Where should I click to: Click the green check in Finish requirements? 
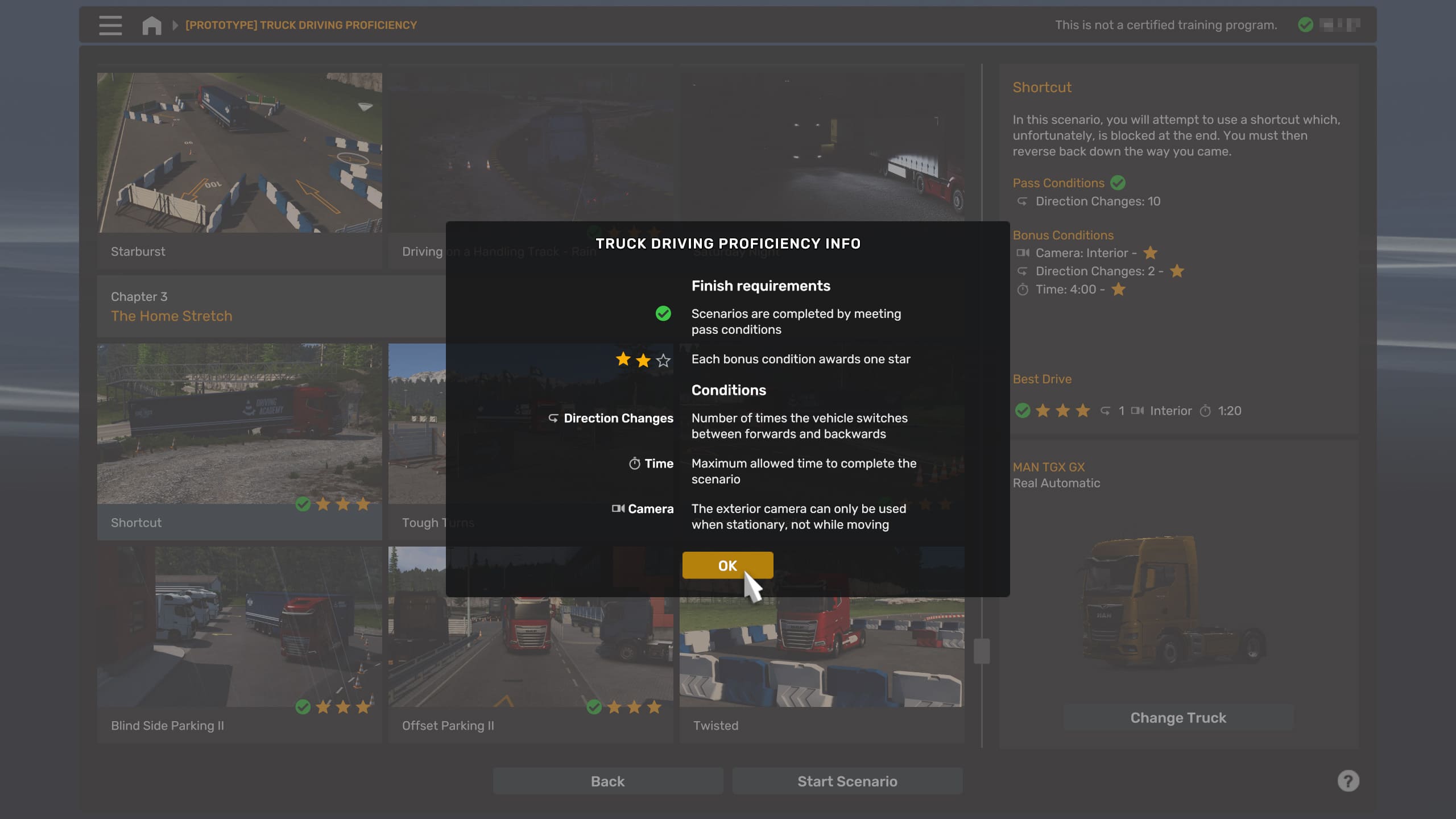[663, 314]
